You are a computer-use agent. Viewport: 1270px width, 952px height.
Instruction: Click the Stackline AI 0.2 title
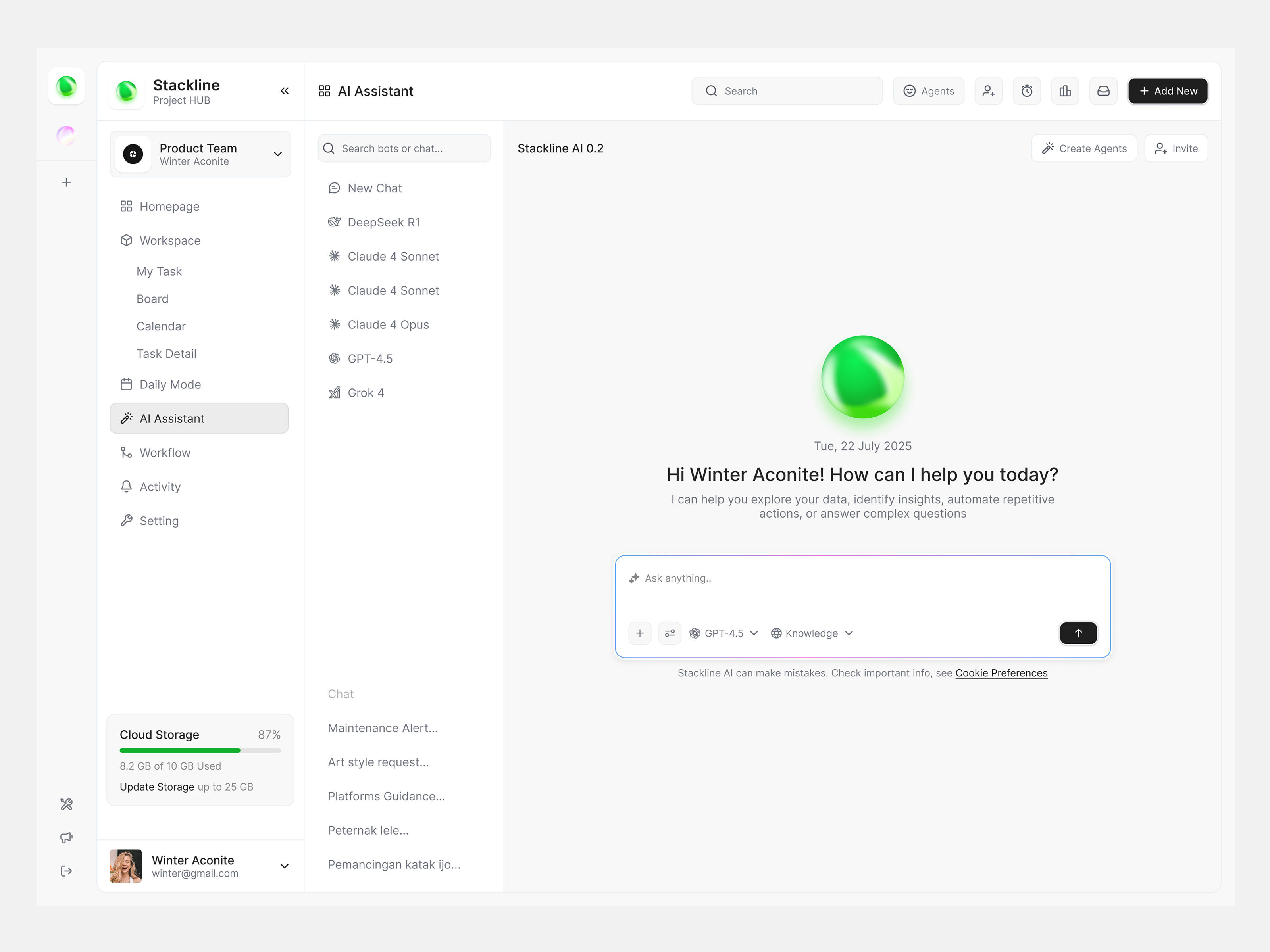(x=560, y=149)
